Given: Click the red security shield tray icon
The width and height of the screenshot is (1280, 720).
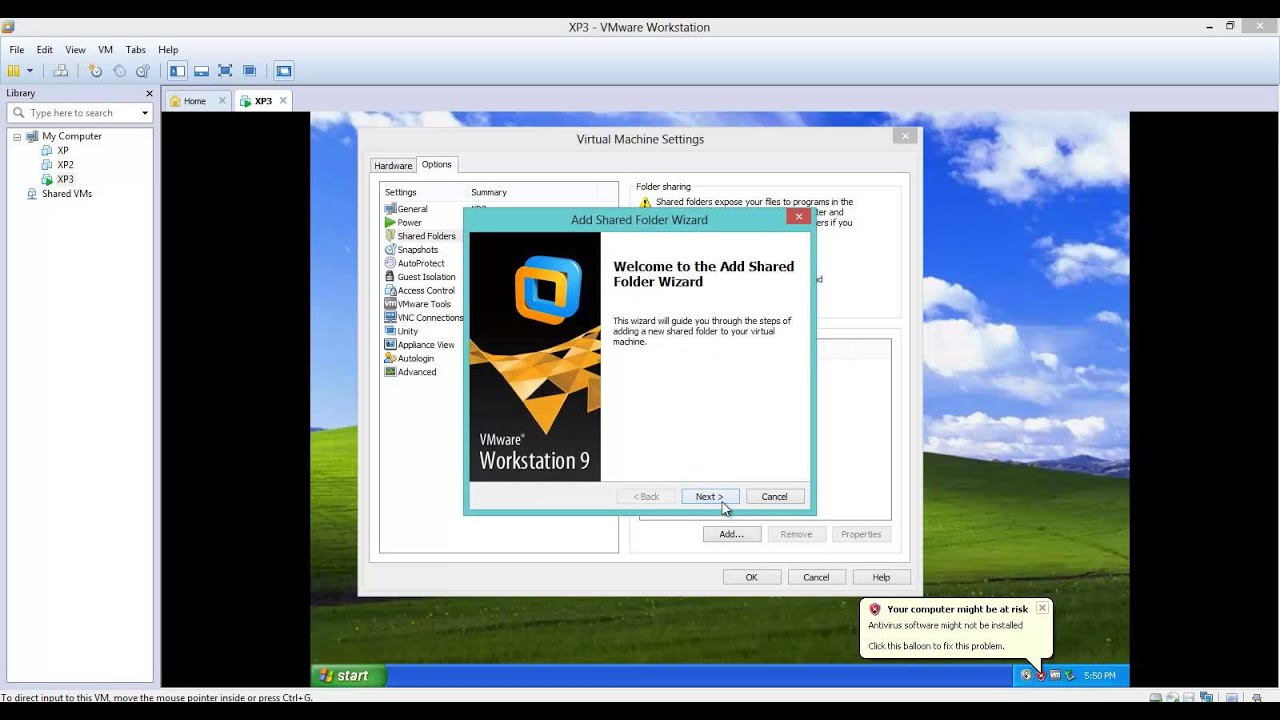Looking at the screenshot, I should click(x=1041, y=676).
